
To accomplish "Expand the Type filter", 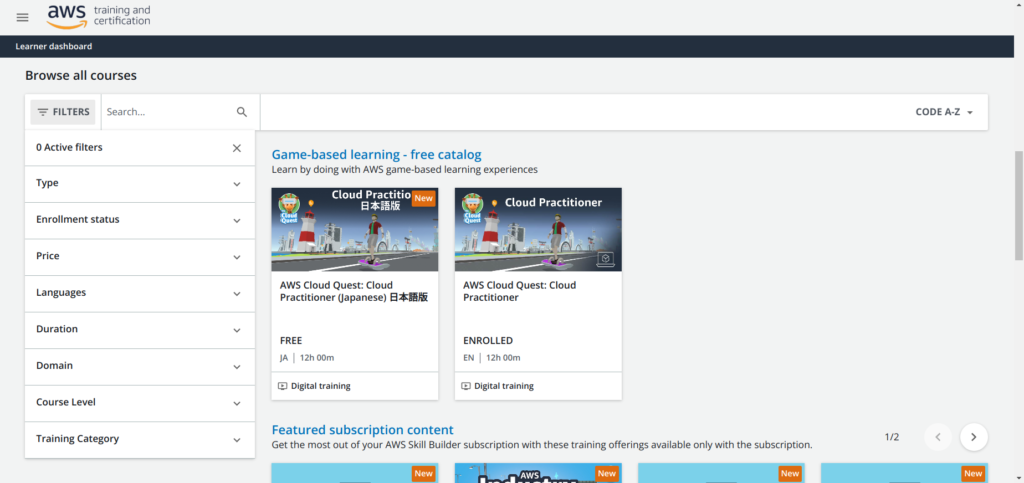I will click(140, 184).
